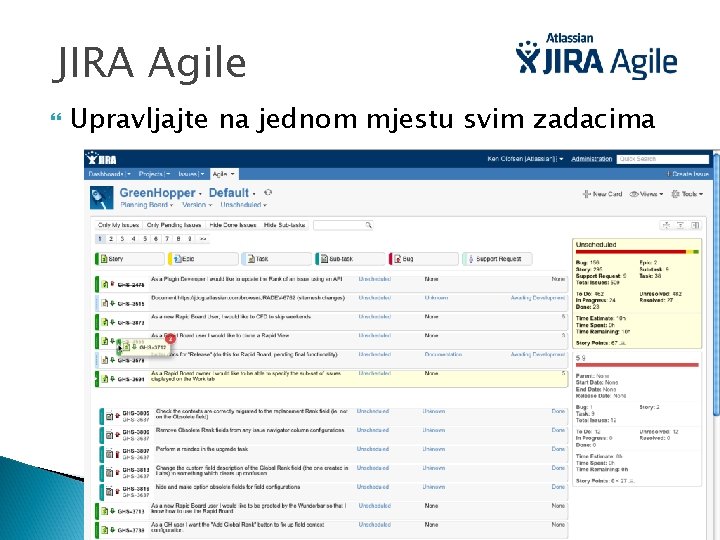The width and height of the screenshot is (720, 540).
Task: Click the Create Issue button
Action: 688,174
